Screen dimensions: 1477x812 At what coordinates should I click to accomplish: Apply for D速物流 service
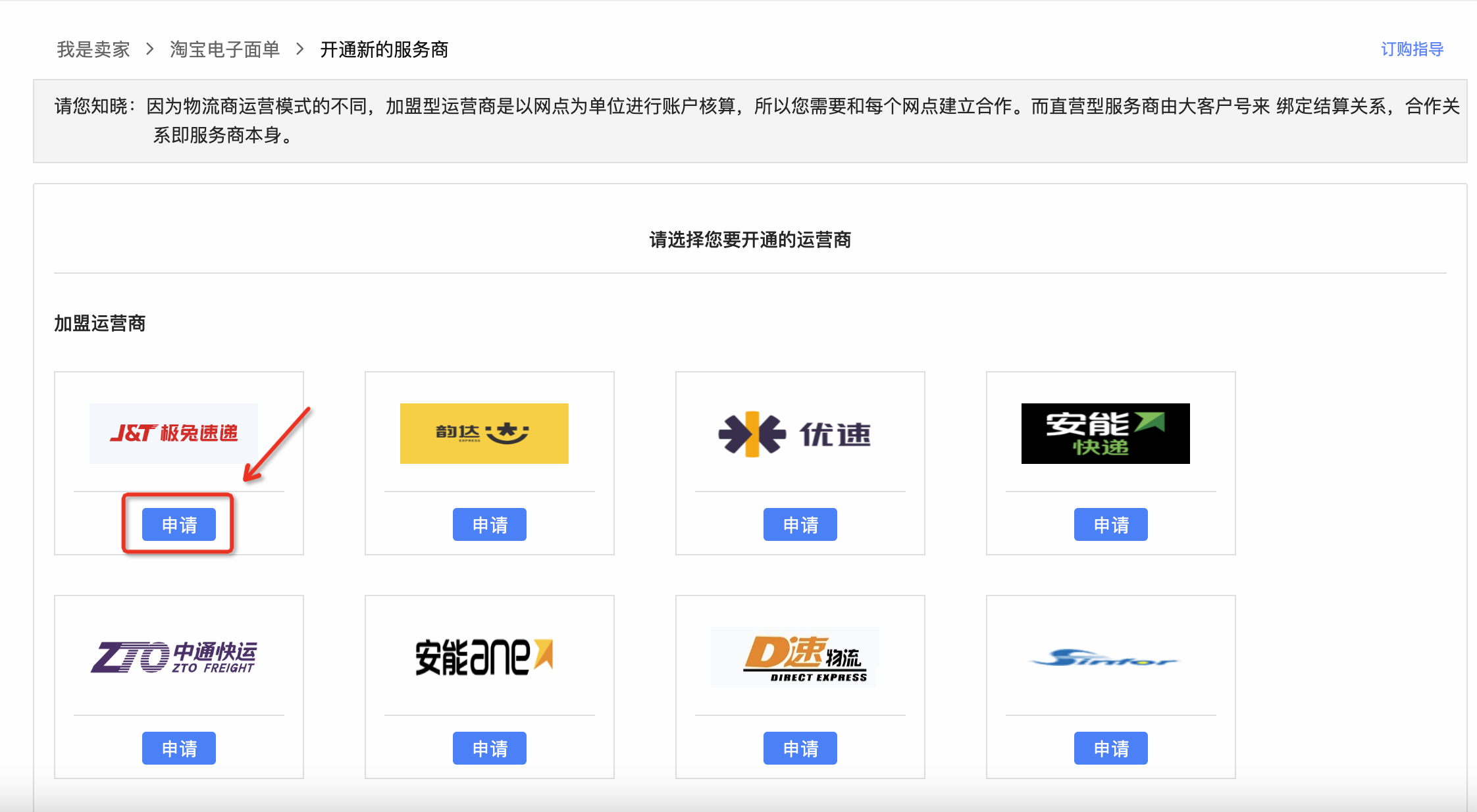point(800,748)
